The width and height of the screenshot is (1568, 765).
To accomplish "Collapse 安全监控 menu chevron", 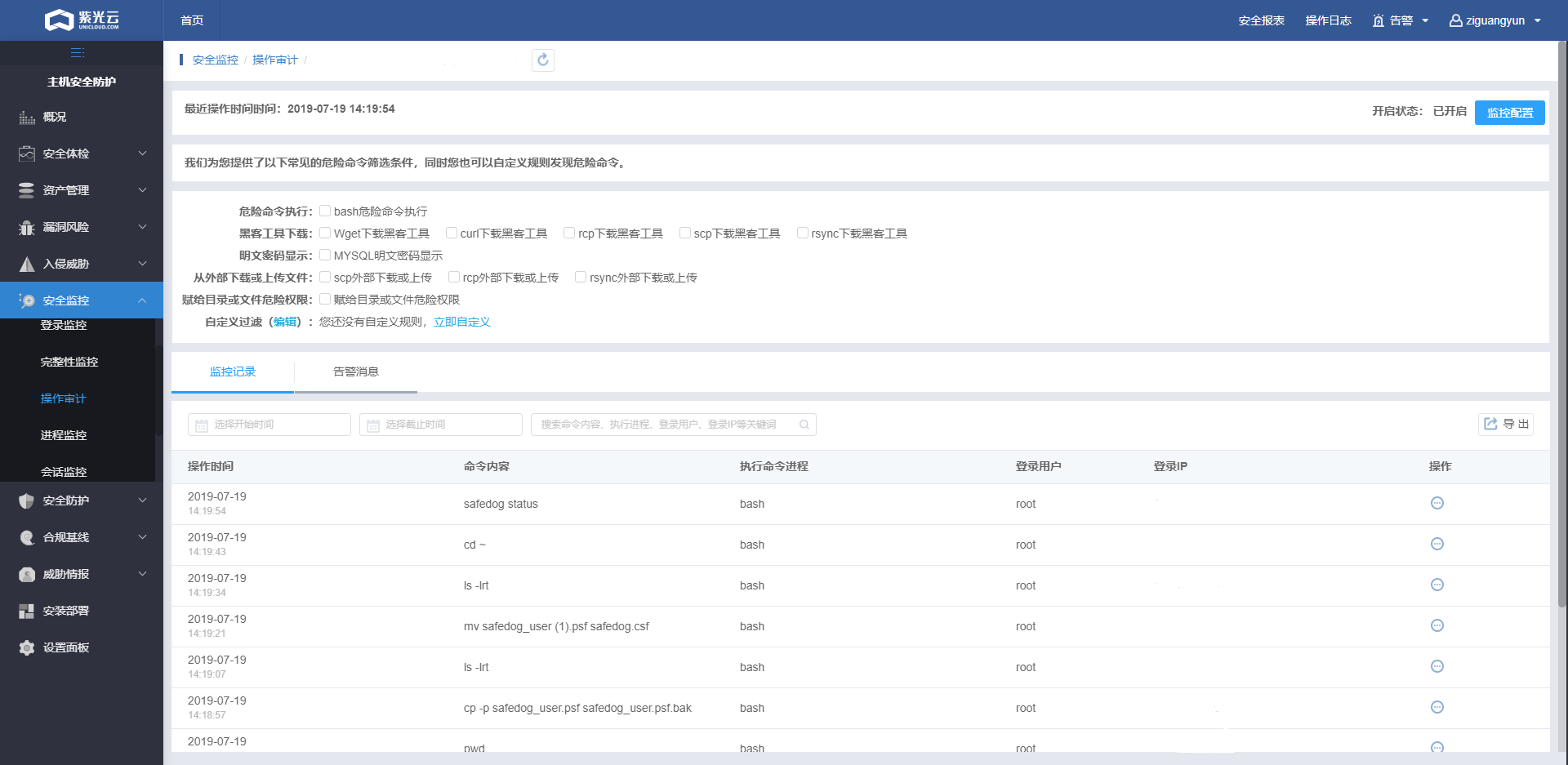I will [x=142, y=300].
